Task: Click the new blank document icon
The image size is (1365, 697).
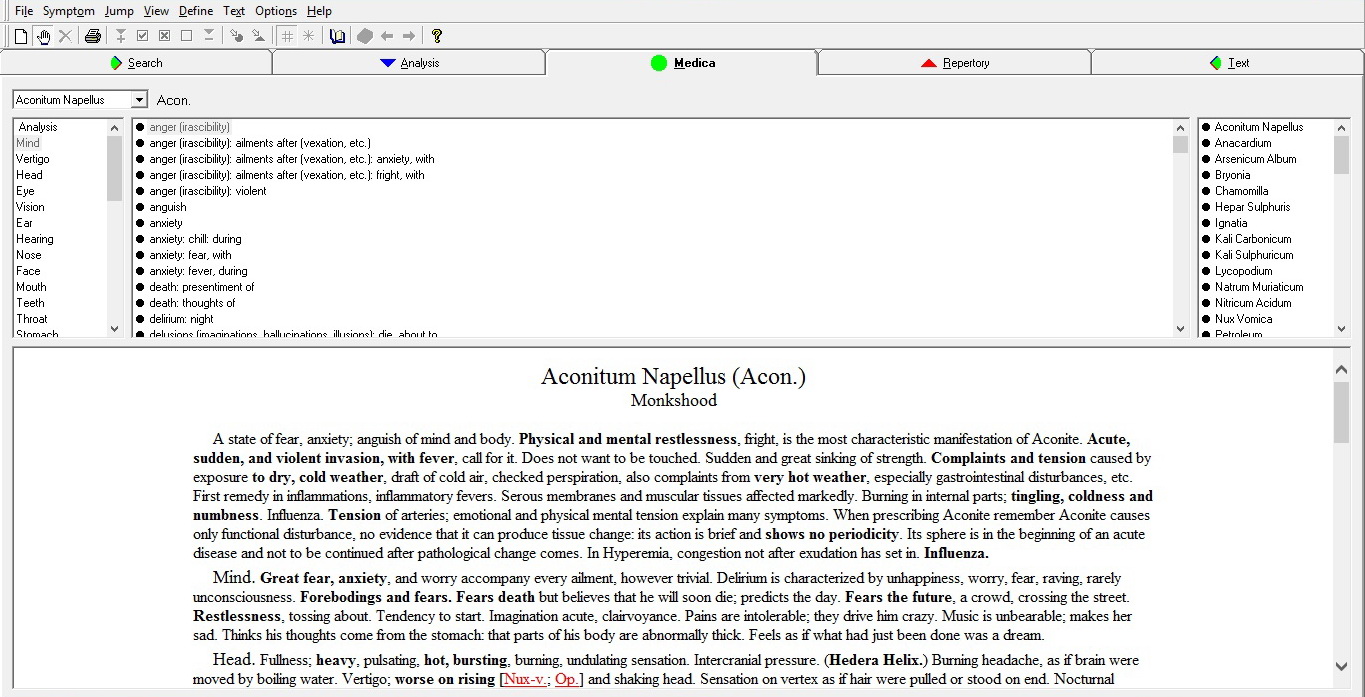Action: coord(20,36)
